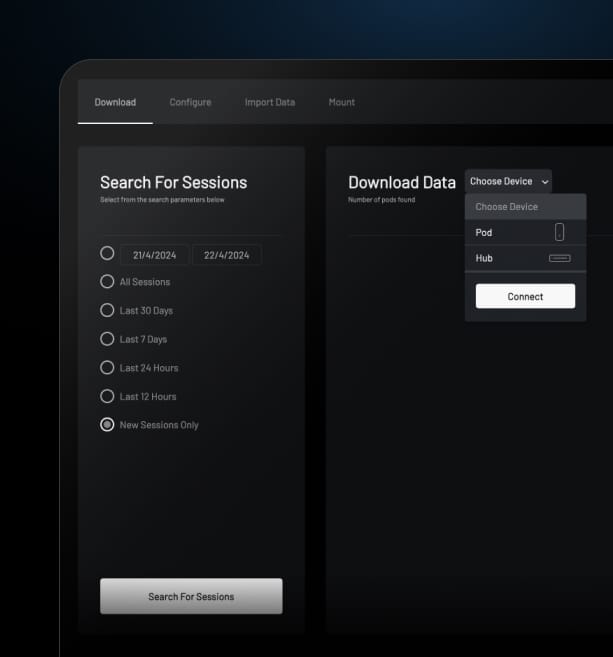This screenshot has height=657, width=613.
Task: Go to the Import Data tab
Action: [270, 102]
